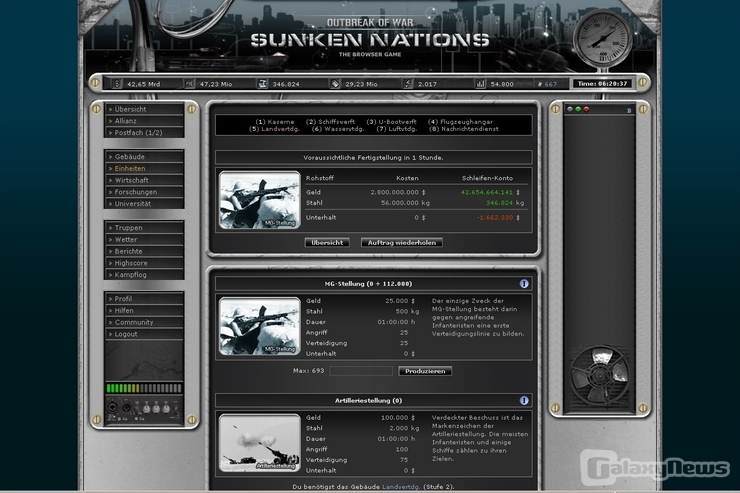Click the Artilleriestellung thumbnail image
Image resolution: width=740 pixels, height=493 pixels.
point(260,443)
